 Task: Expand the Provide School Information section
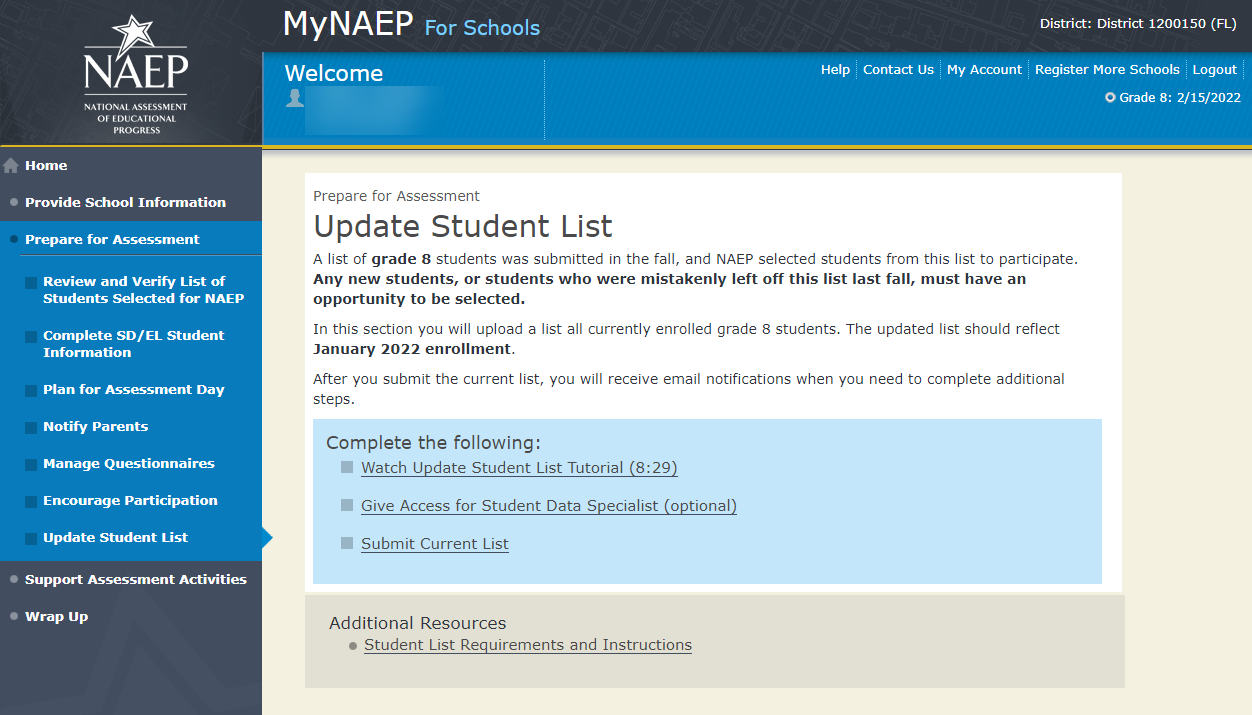[x=125, y=202]
